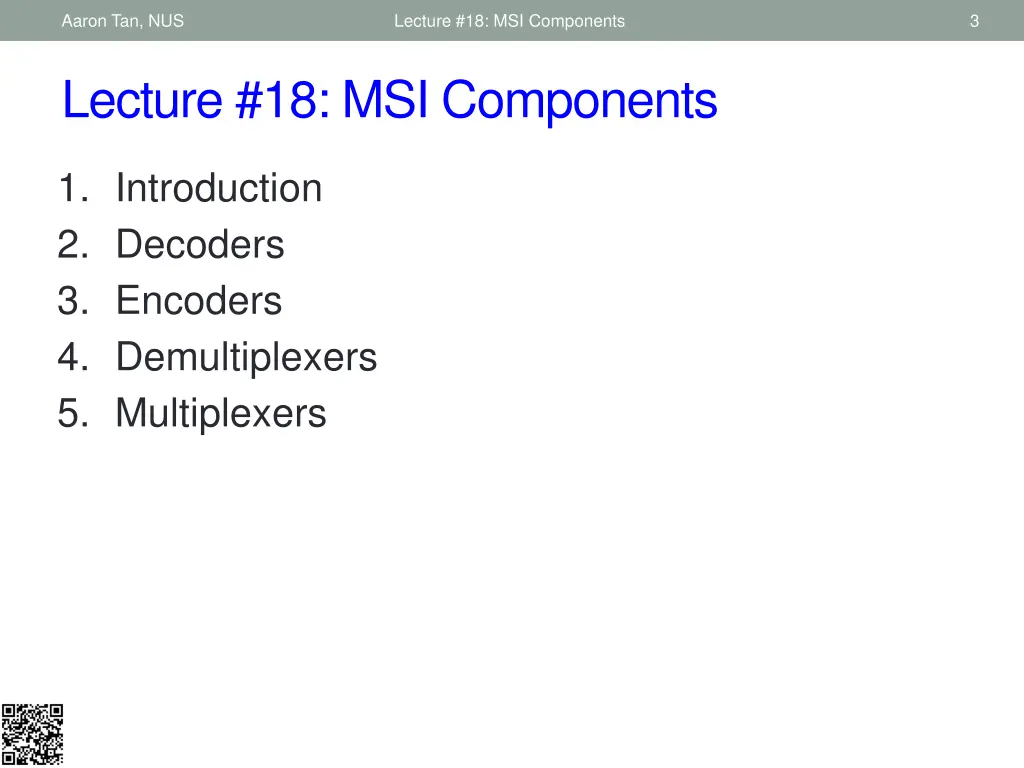Screen dimensions: 1024x768
Task: Click MSI in the blue title
Action: (385, 99)
